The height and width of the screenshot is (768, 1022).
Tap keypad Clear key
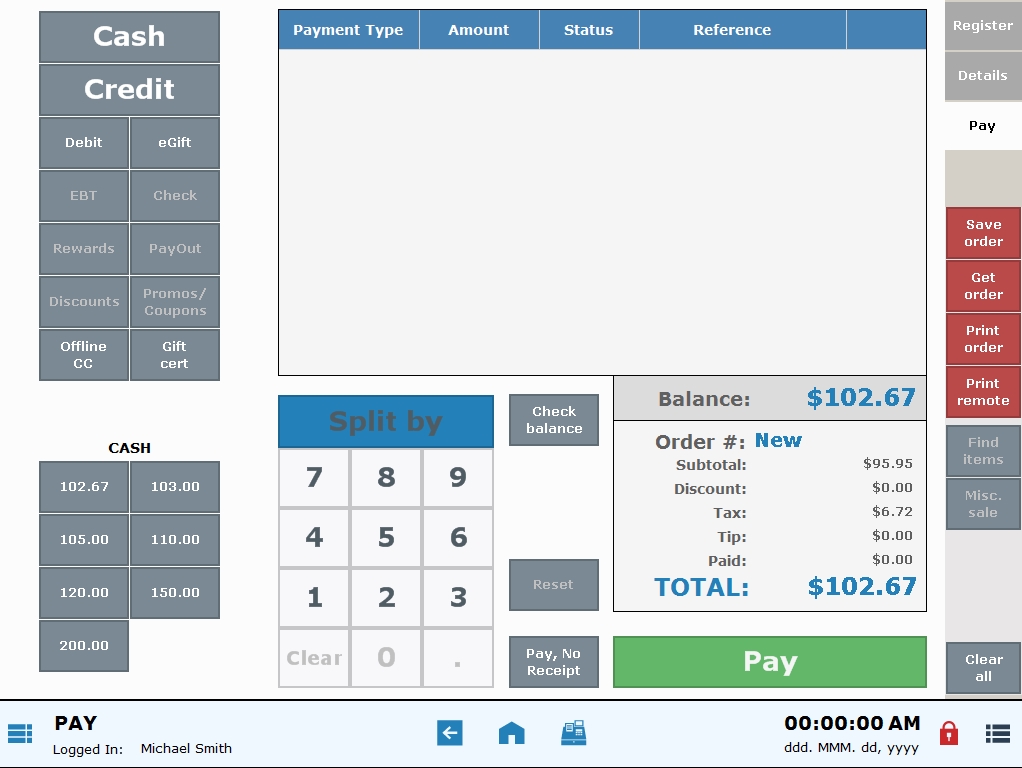tap(314, 658)
